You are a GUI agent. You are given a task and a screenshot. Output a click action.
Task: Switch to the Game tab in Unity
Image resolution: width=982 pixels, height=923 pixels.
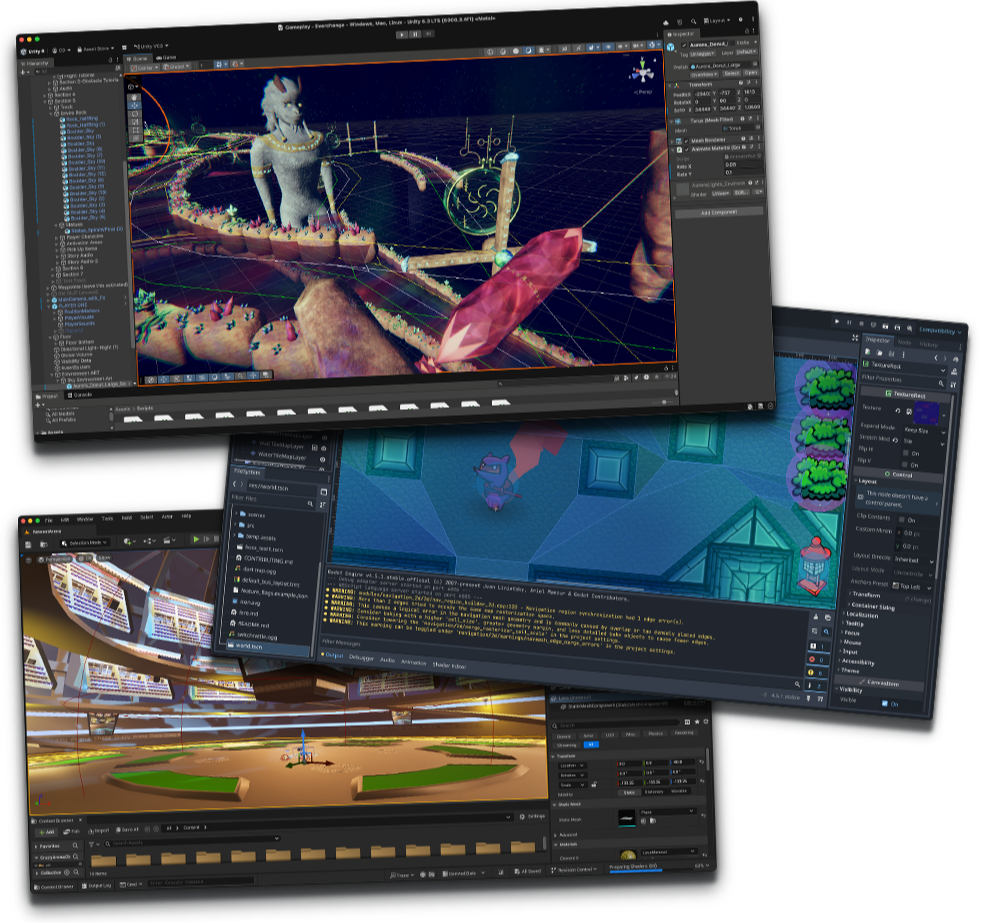(x=166, y=58)
